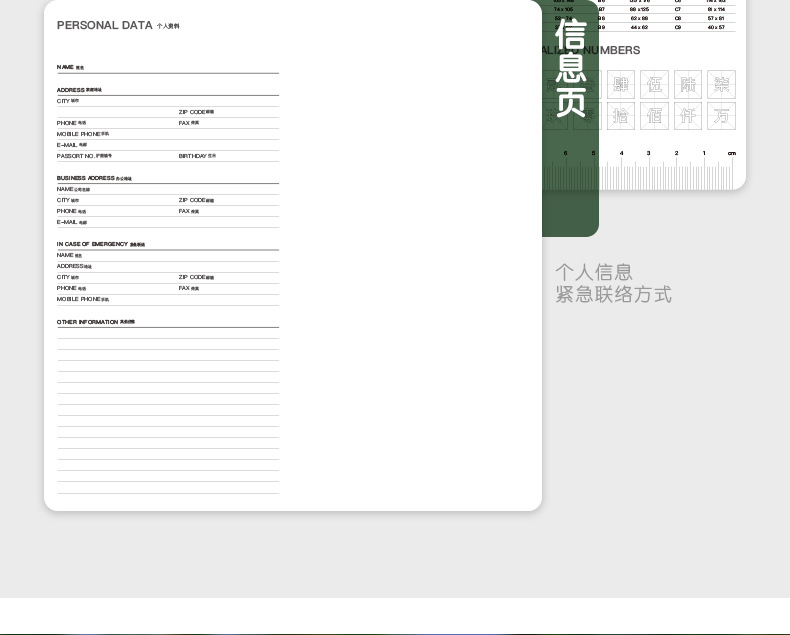Click the CITY line under the first ADDRESS section
Image resolution: width=790 pixels, height=635 pixels.
click(168, 101)
